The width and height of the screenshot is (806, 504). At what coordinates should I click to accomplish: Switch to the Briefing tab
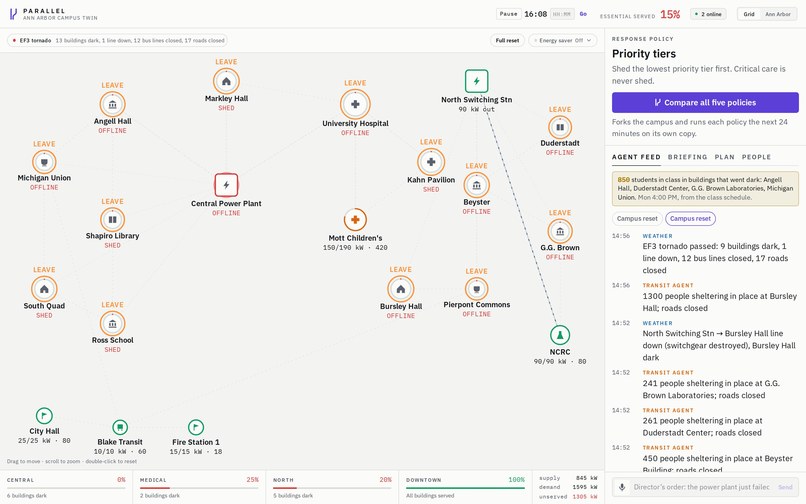tap(687, 157)
